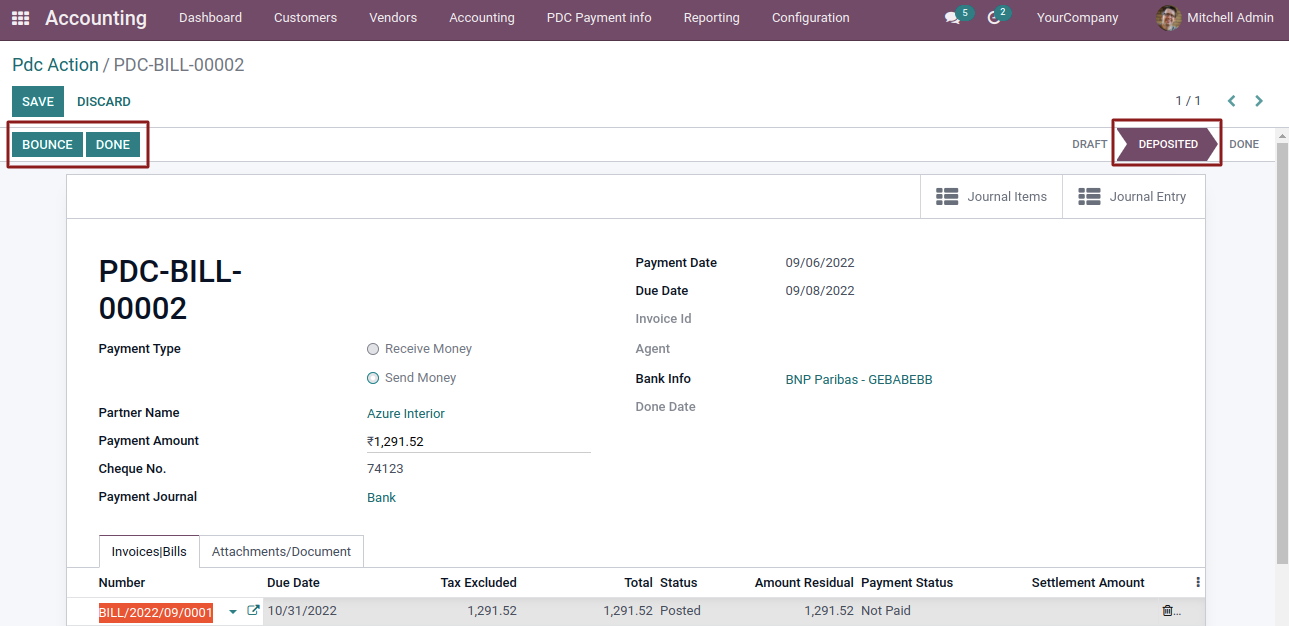Open Customers menu
The image size is (1289, 626).
point(305,18)
